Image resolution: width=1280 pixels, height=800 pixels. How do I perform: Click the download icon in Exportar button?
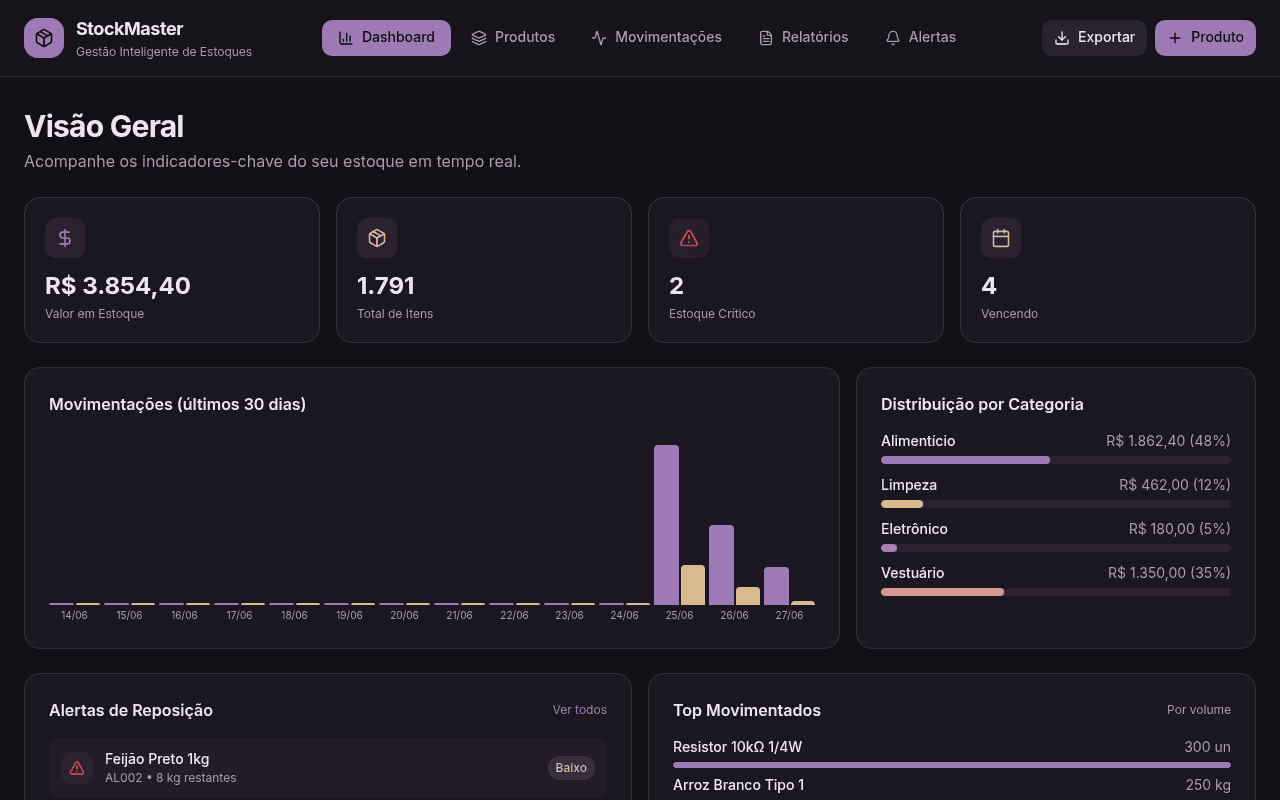pyautogui.click(x=1062, y=38)
